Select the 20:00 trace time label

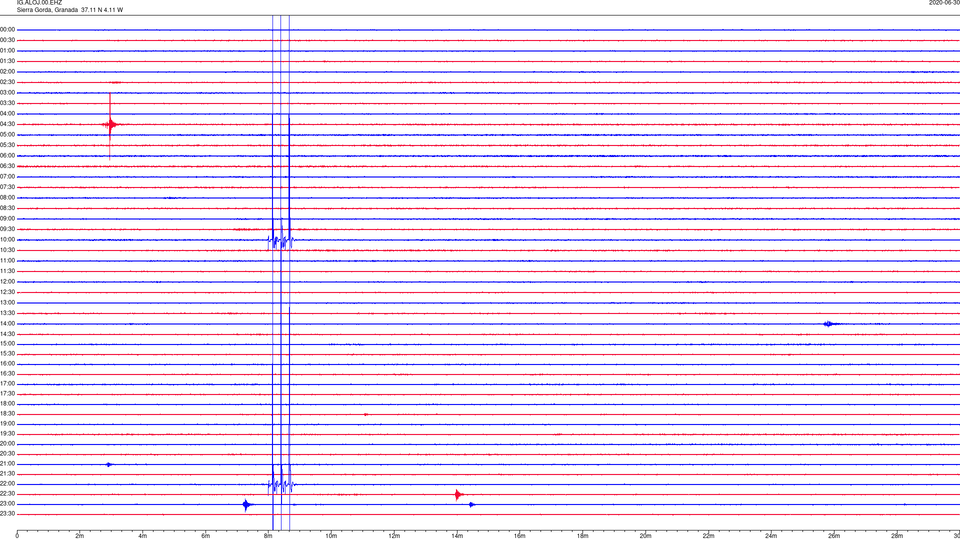8,444
